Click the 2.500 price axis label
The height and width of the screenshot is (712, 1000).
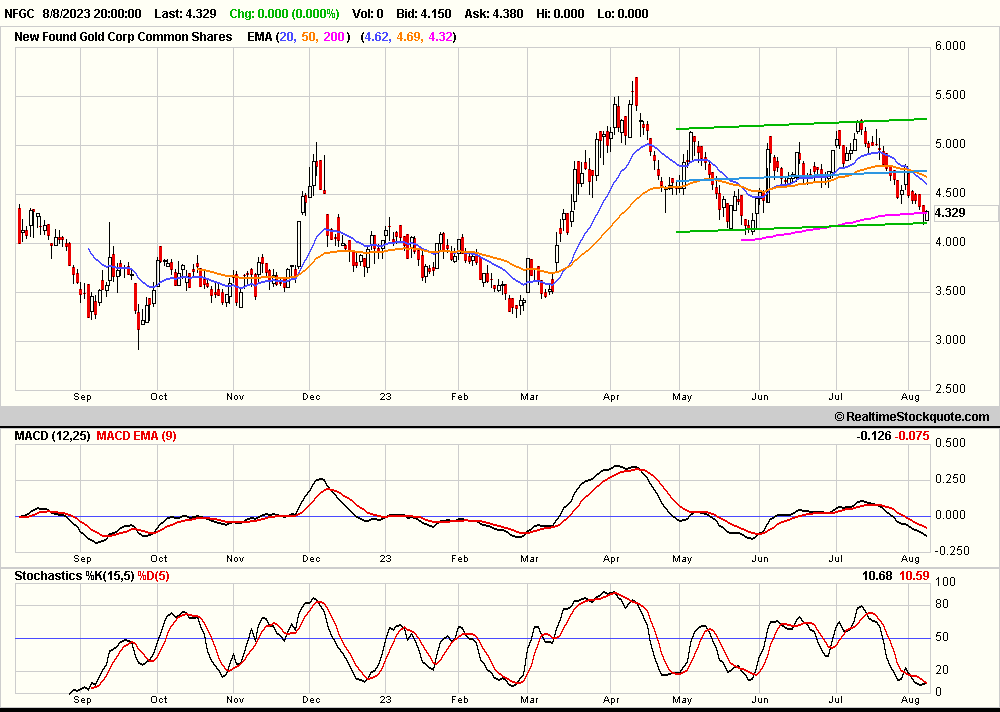950,389
